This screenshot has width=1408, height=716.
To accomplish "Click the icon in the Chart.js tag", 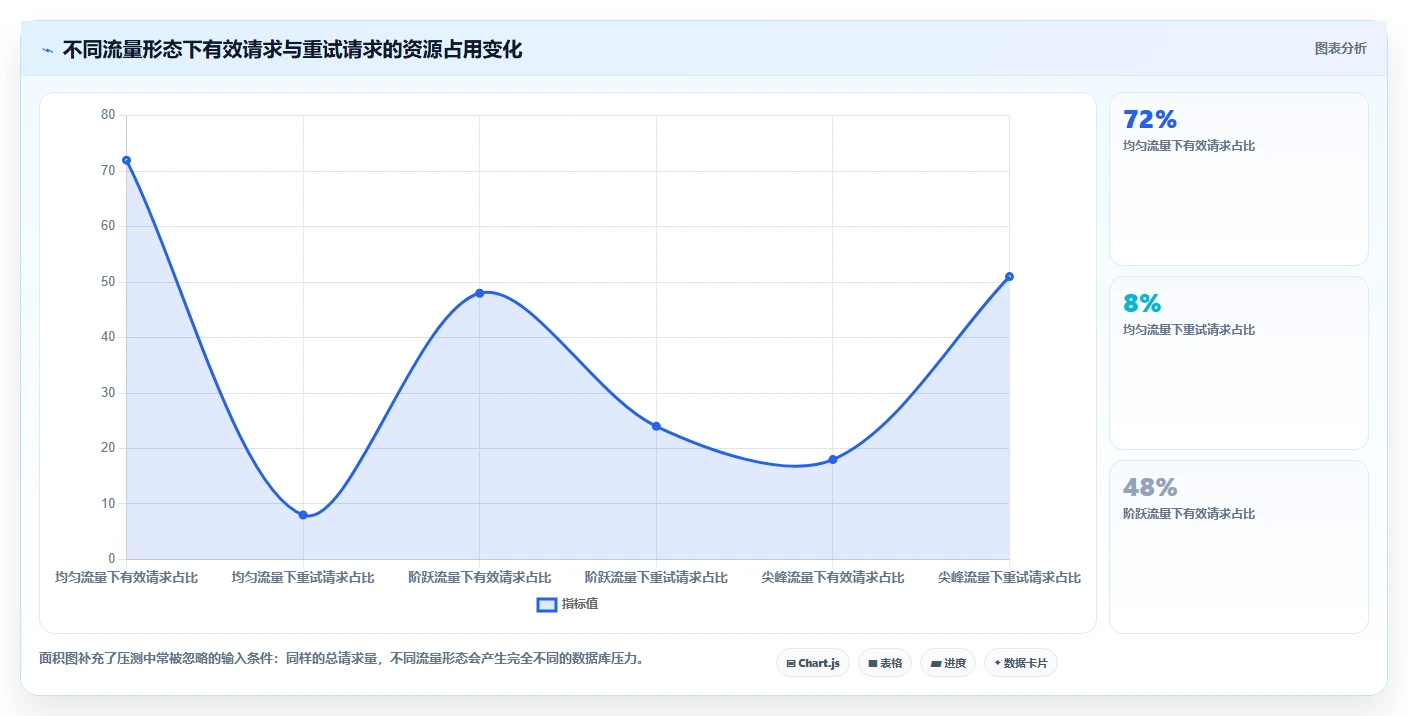I will (x=791, y=663).
